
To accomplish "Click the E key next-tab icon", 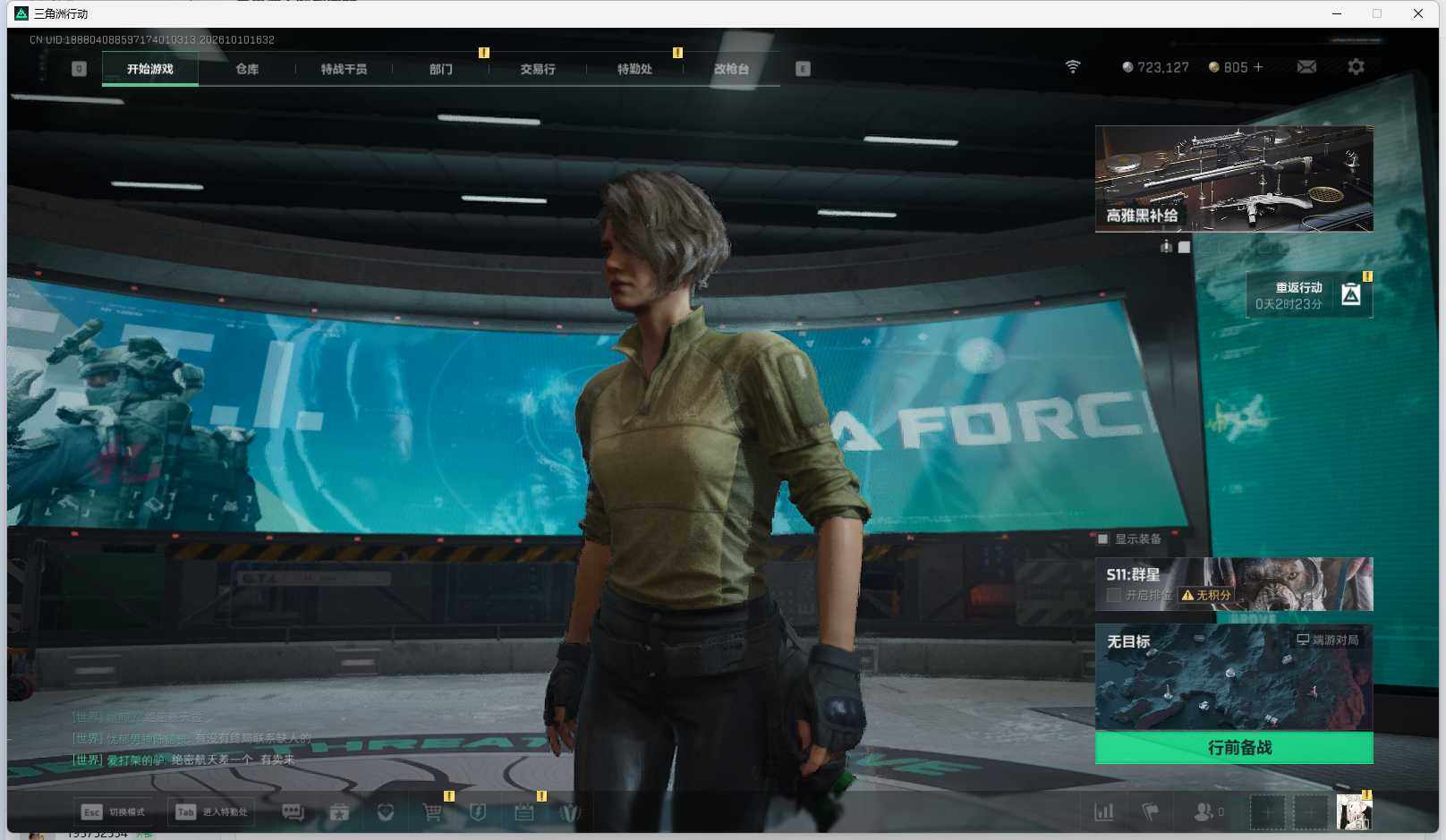I will tap(803, 69).
